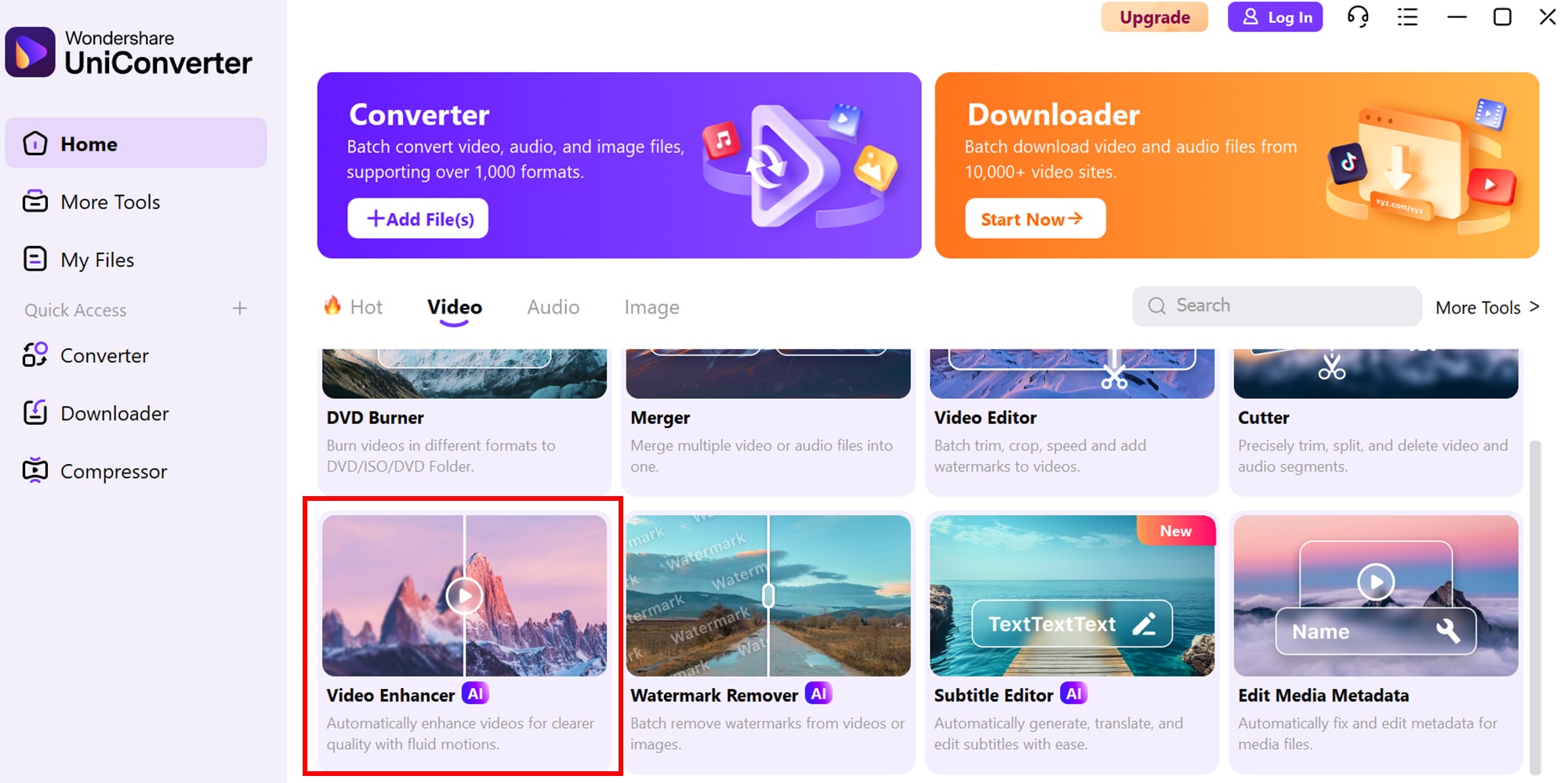Click the Converter banner title
Viewport: 1568px width, 783px height.
pyautogui.click(x=419, y=115)
